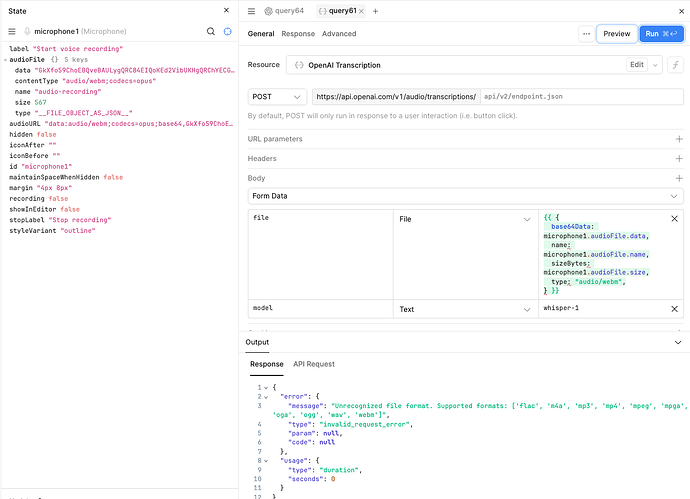Switch to the query64 tab
The image size is (690, 499).
(284, 11)
